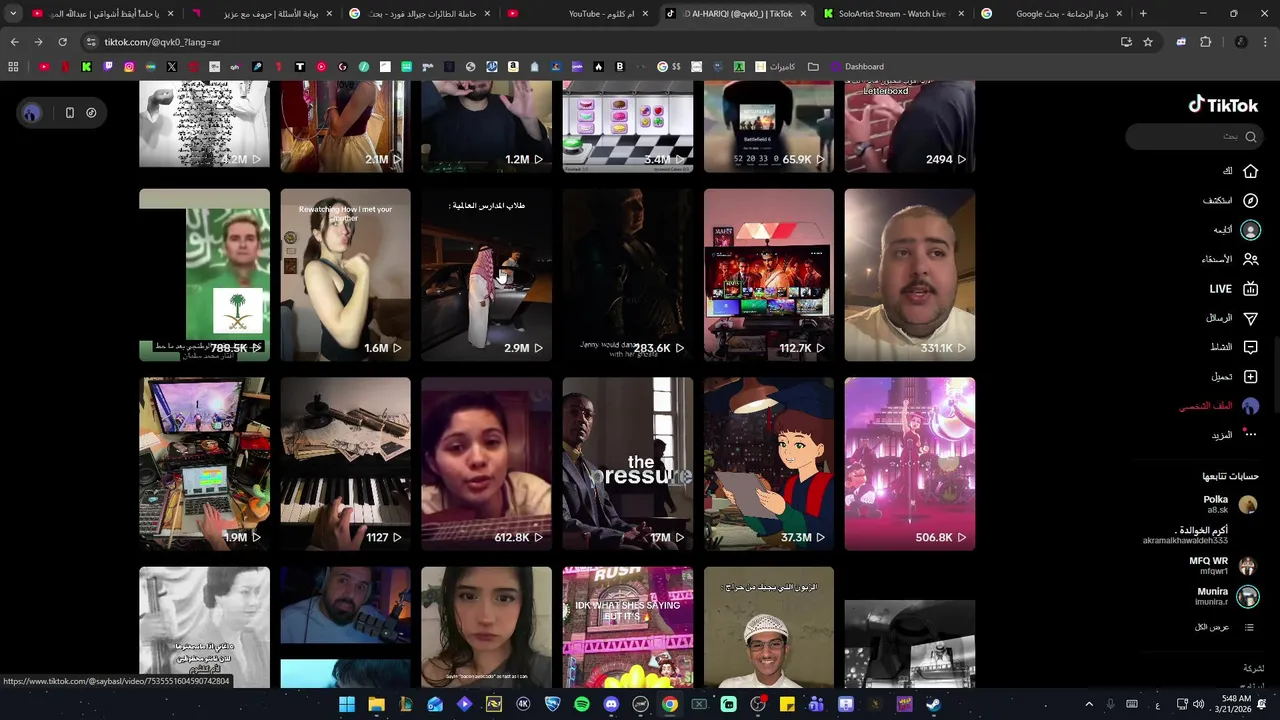Open the LIVE section icon

[x=1250, y=289]
